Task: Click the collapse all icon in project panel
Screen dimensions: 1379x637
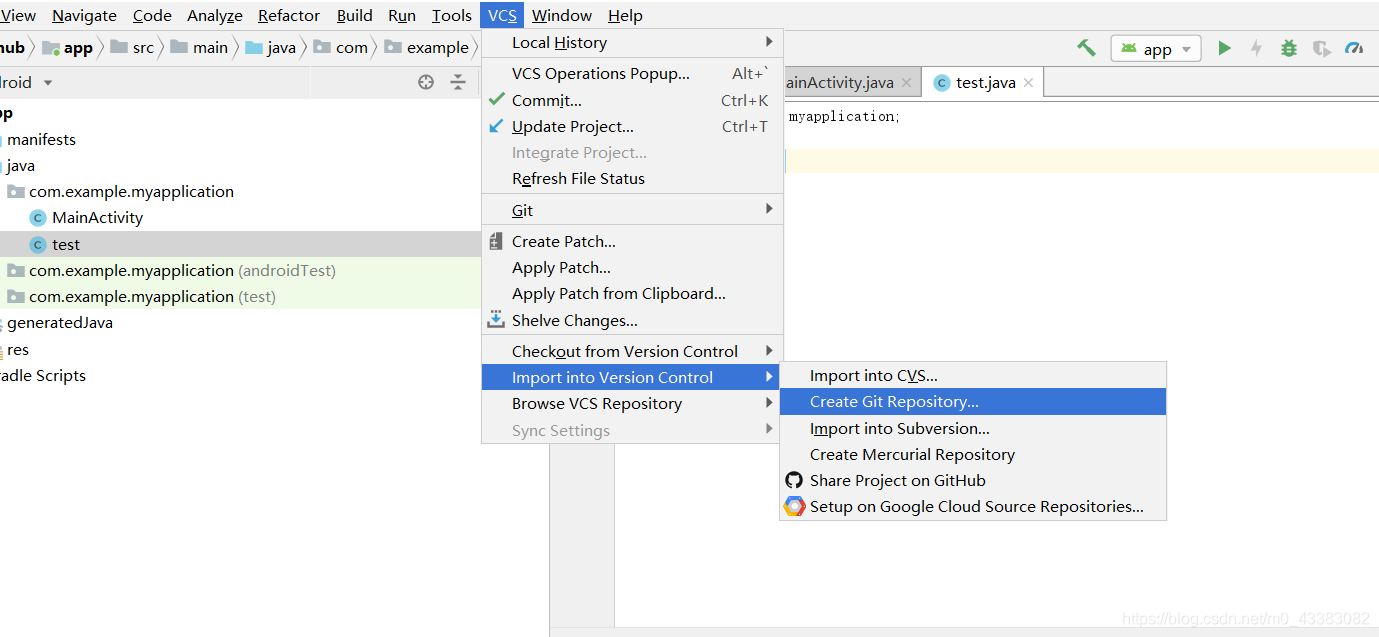Action: pyautogui.click(x=458, y=82)
